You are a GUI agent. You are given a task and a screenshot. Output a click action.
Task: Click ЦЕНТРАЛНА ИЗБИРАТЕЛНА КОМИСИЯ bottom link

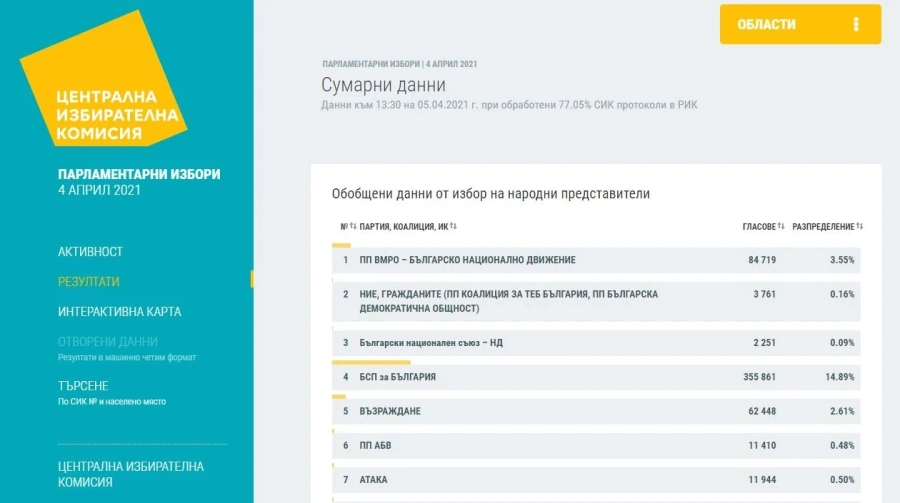(x=131, y=474)
